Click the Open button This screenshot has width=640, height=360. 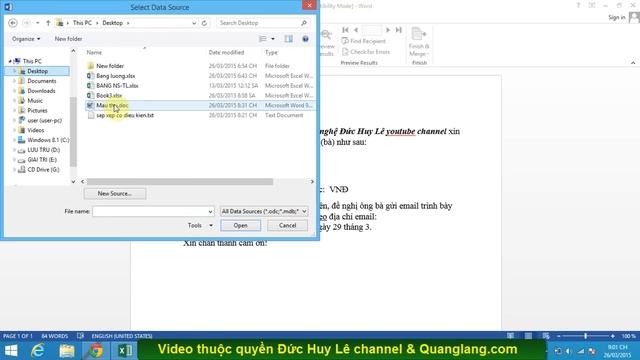pos(240,225)
